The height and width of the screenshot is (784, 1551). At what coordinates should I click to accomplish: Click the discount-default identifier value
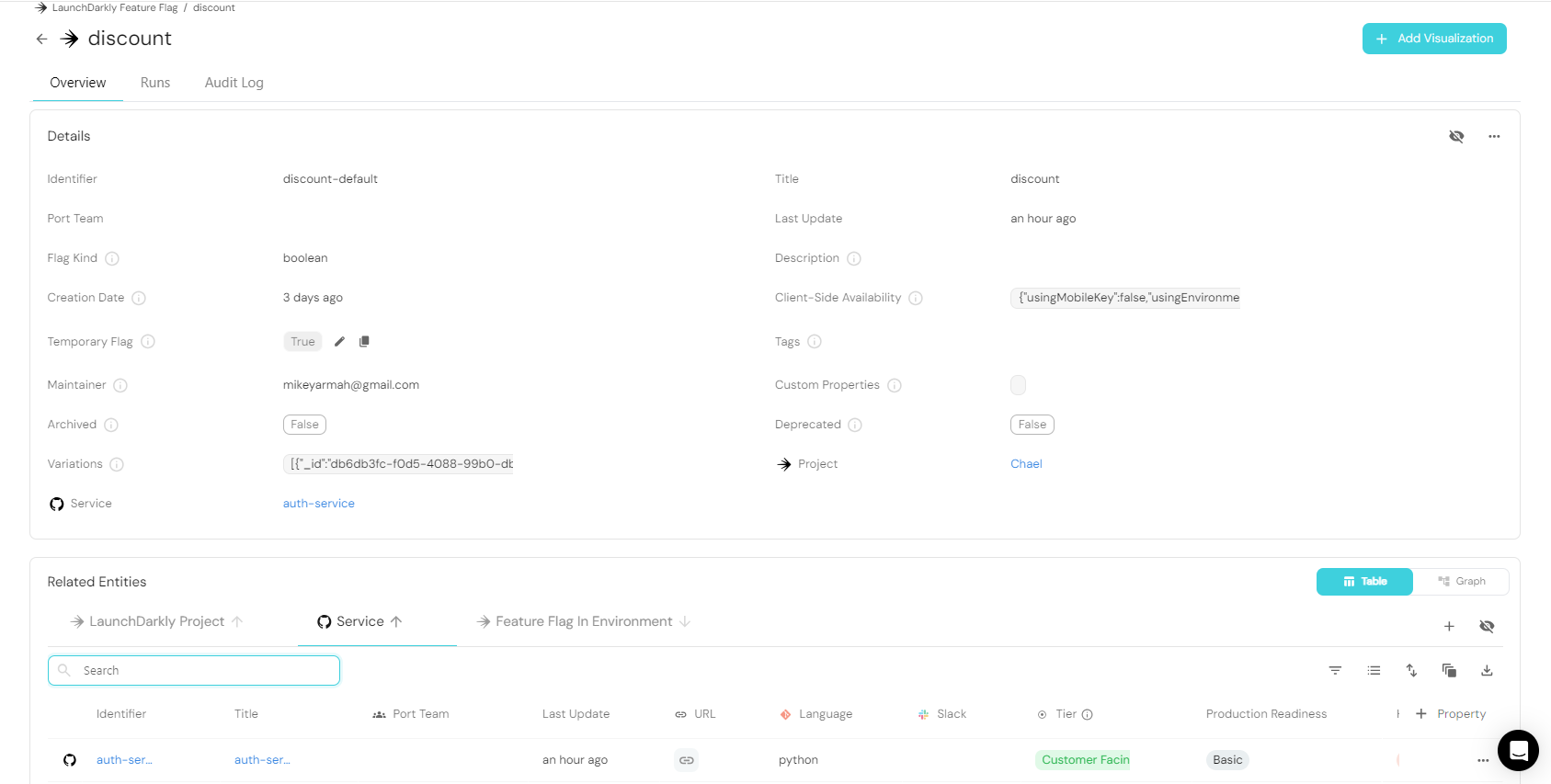click(330, 179)
